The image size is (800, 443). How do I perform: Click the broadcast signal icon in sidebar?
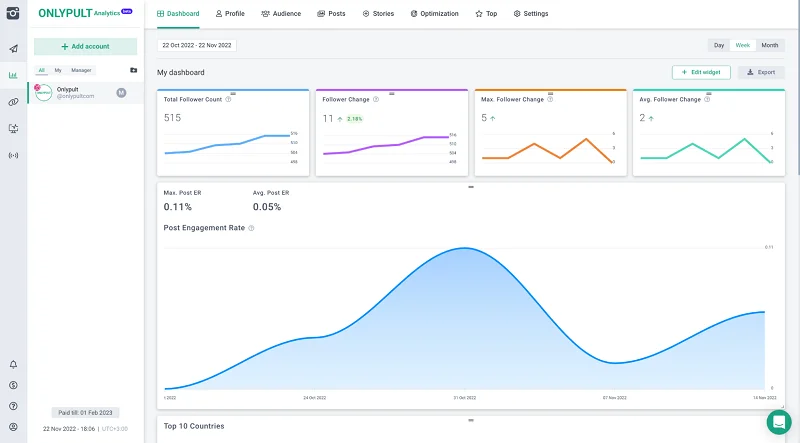(x=13, y=156)
